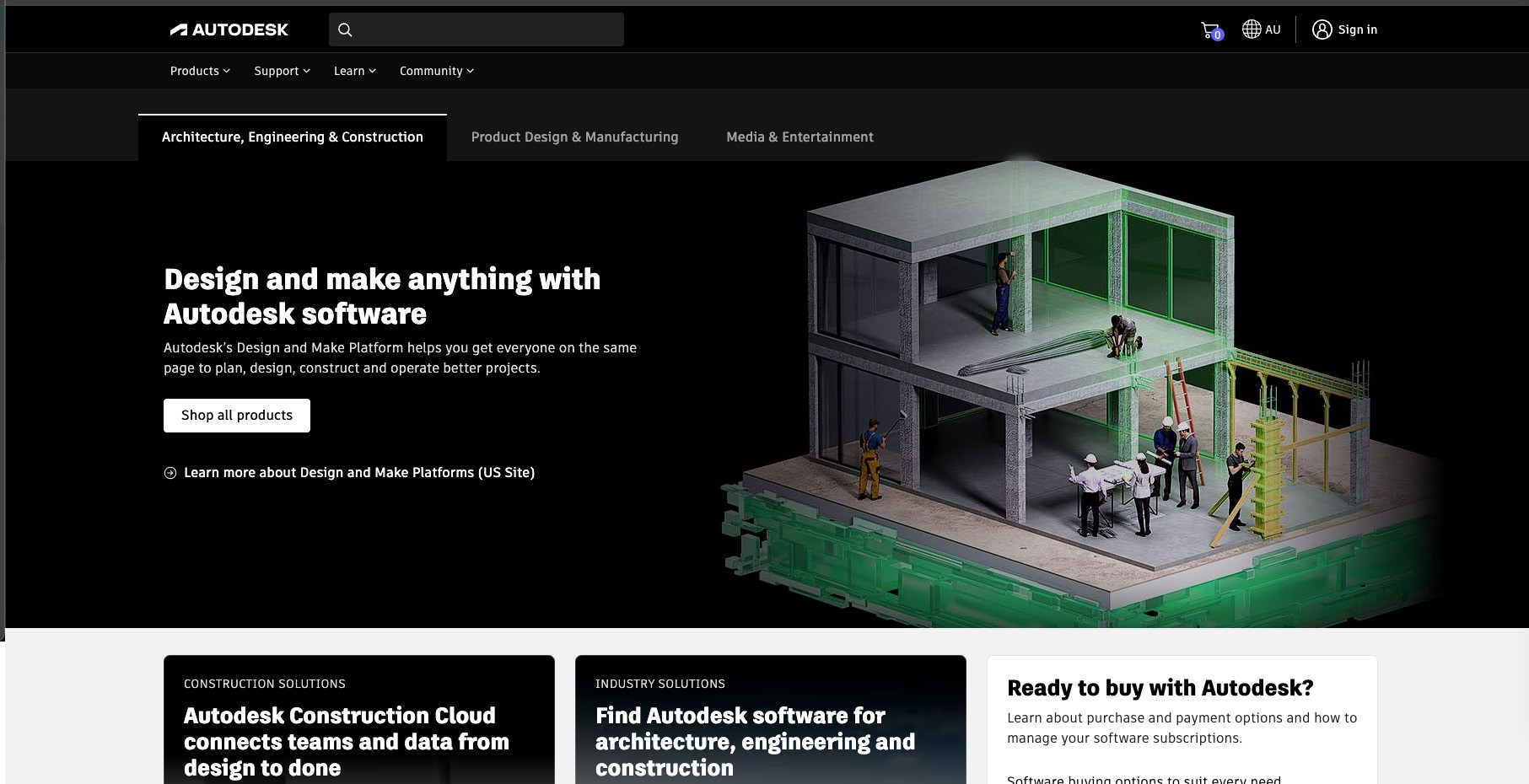Click the Shop all products button
Image resolution: width=1529 pixels, height=784 pixels.
(x=237, y=416)
